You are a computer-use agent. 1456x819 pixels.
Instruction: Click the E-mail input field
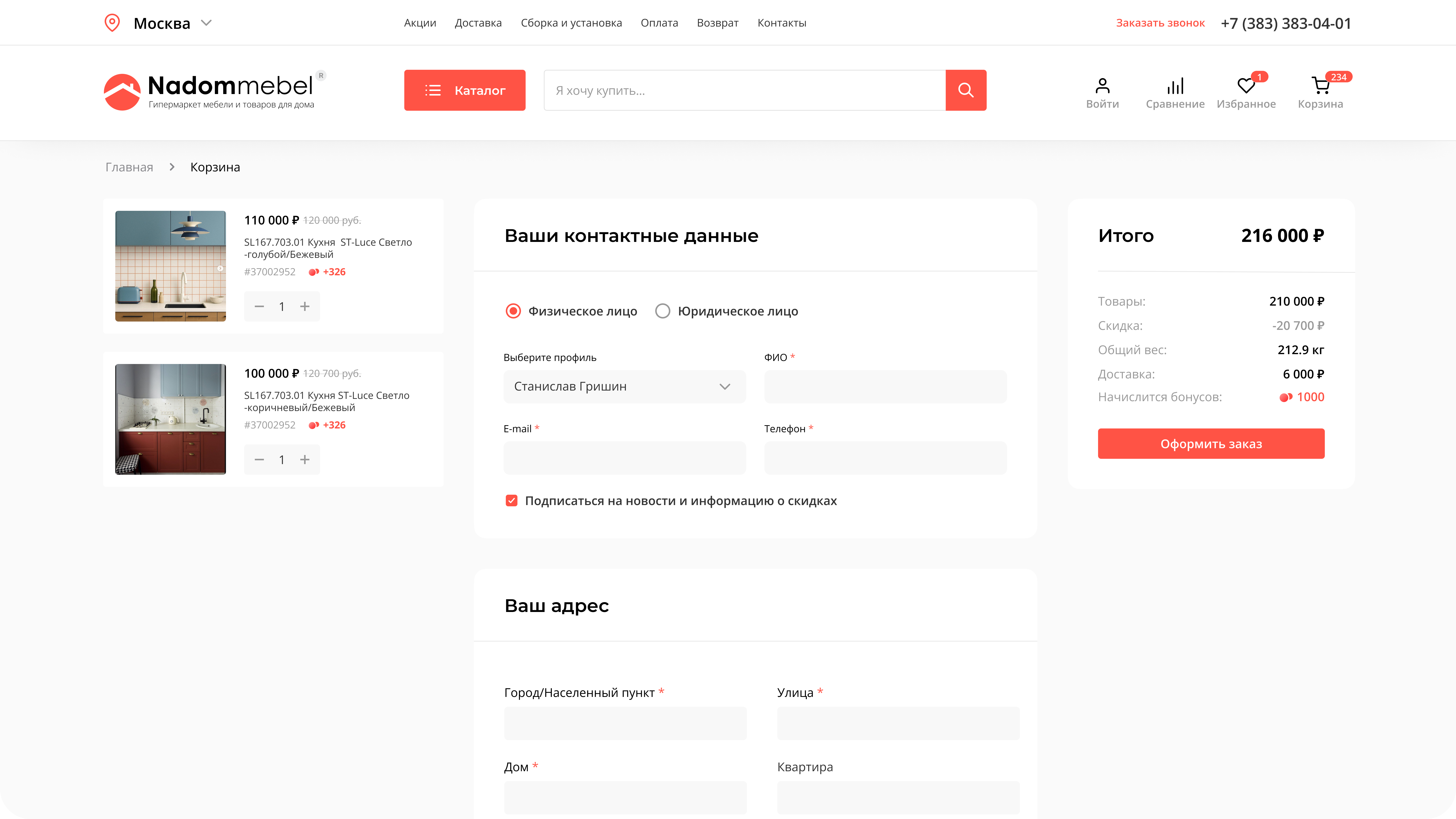pyautogui.click(x=625, y=458)
